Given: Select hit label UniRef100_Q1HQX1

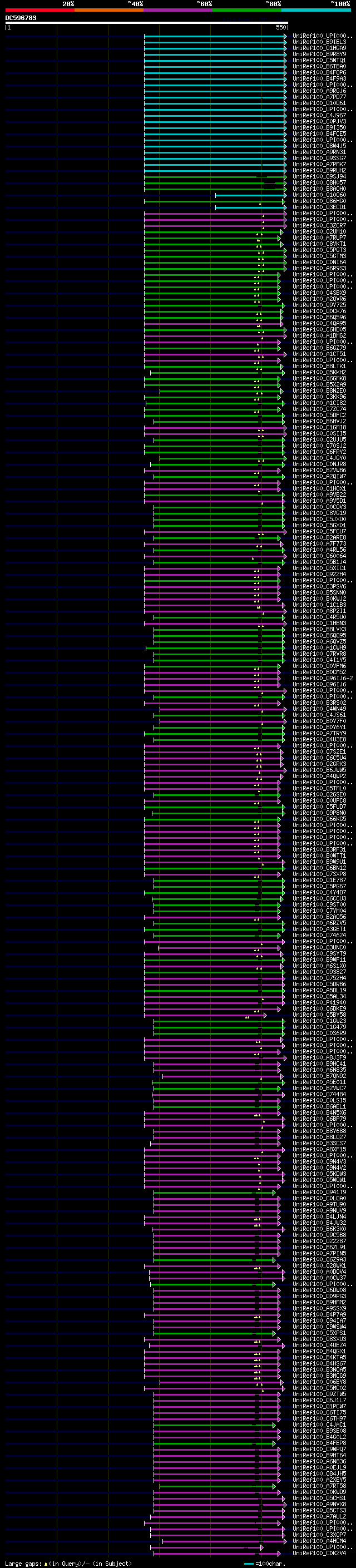Looking at the screenshot, I should click(319, 488).
